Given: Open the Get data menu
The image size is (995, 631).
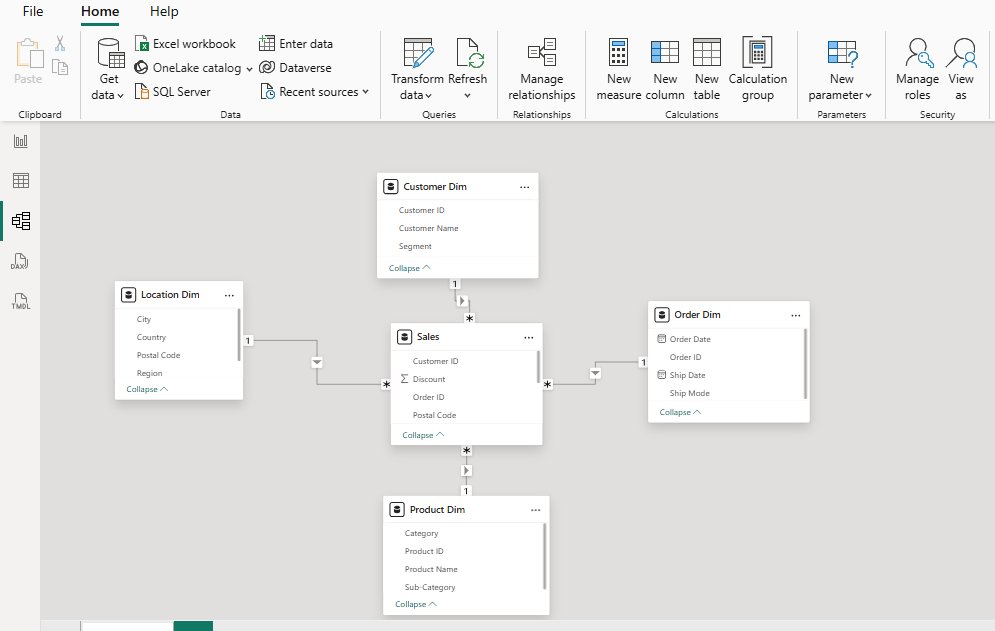Looking at the screenshot, I should click(x=108, y=69).
